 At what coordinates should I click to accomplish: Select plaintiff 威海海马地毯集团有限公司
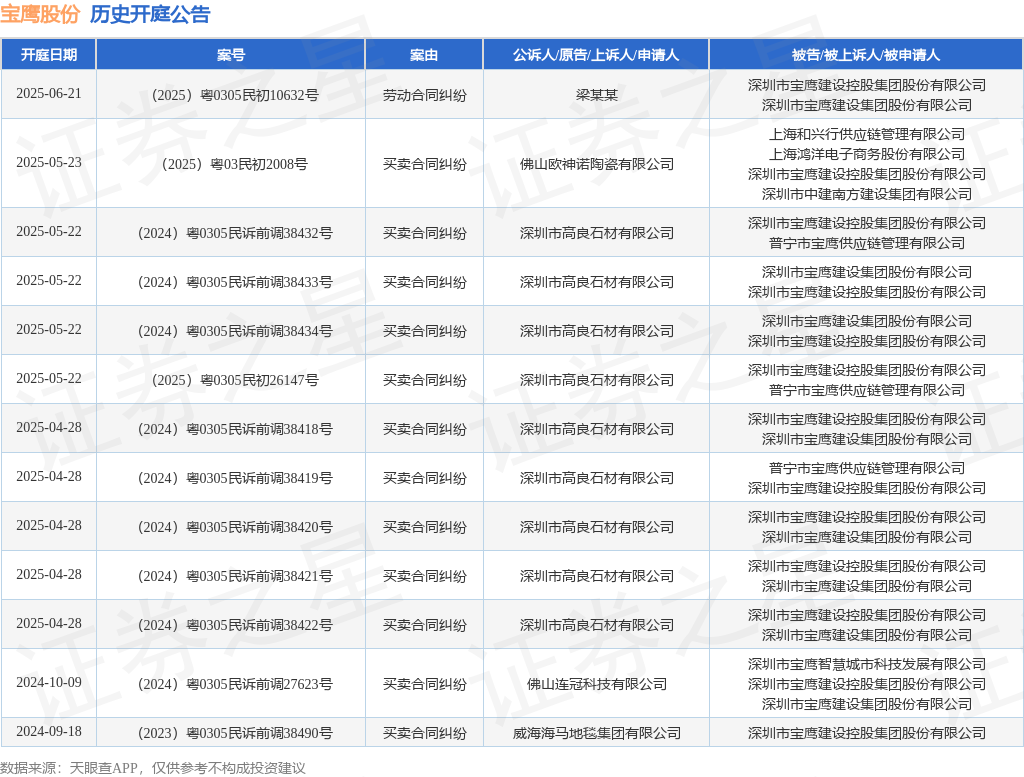point(597,733)
